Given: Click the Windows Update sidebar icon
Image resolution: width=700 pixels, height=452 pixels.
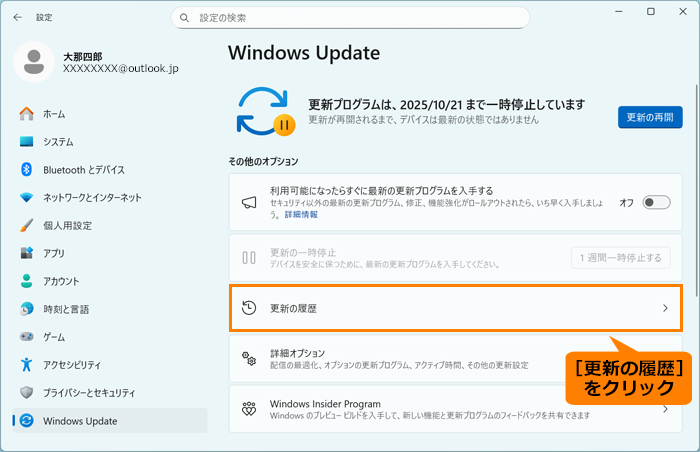Looking at the screenshot, I should click(26, 420).
